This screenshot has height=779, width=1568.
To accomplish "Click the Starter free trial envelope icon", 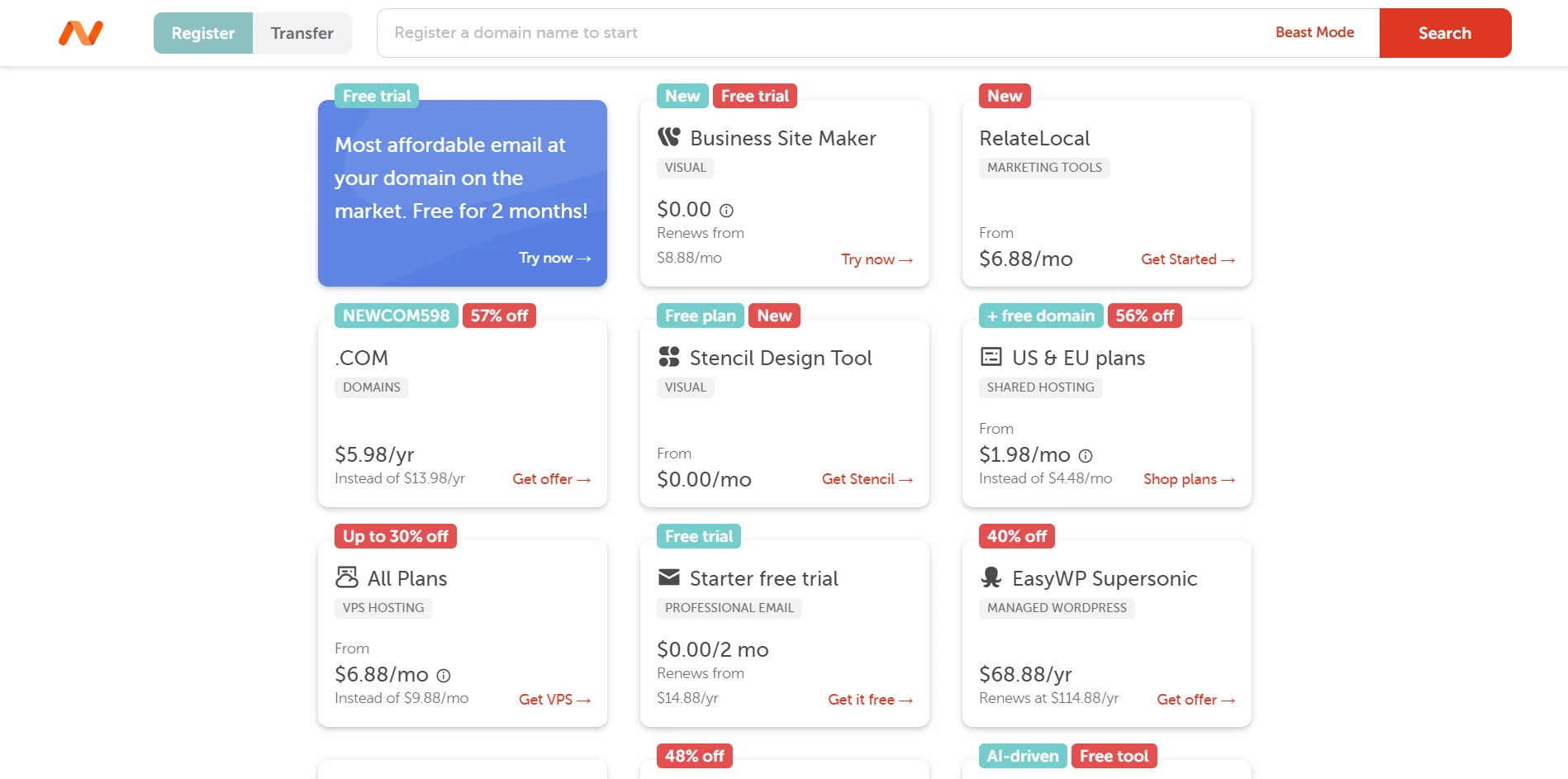I will (668, 577).
